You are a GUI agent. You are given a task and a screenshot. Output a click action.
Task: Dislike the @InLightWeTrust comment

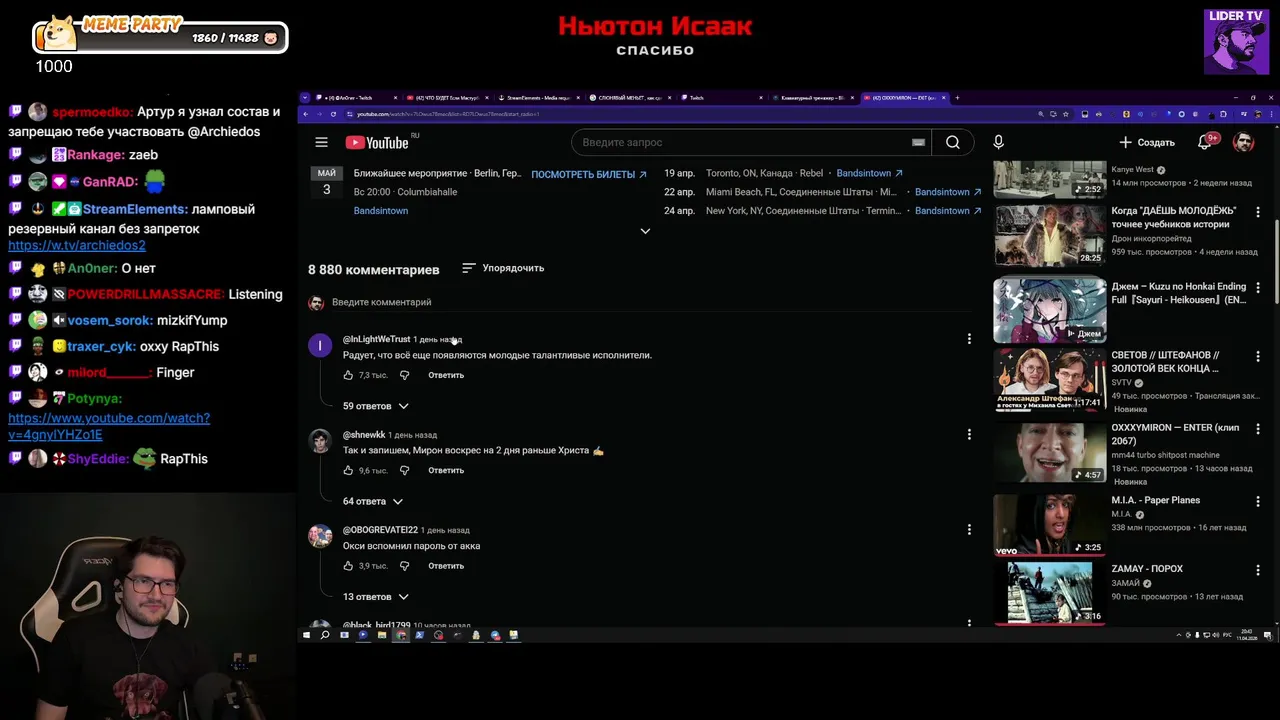tap(404, 375)
